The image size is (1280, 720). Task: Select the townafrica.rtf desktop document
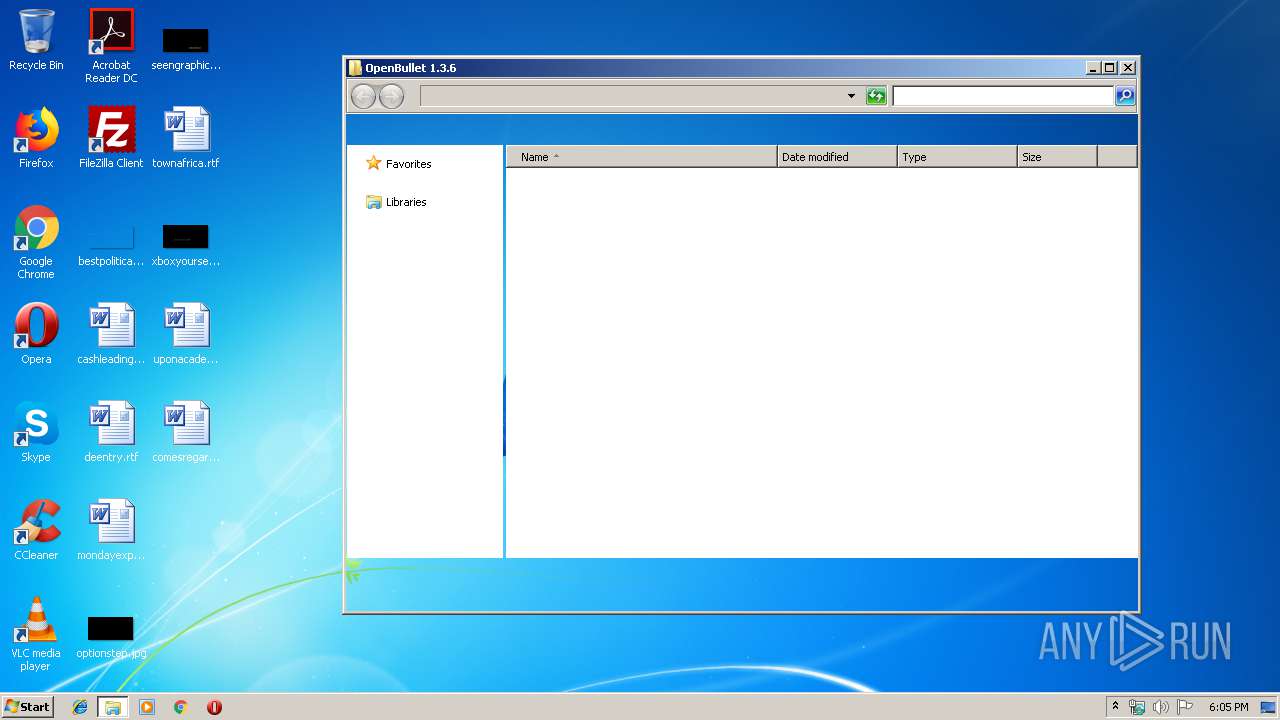(186, 138)
